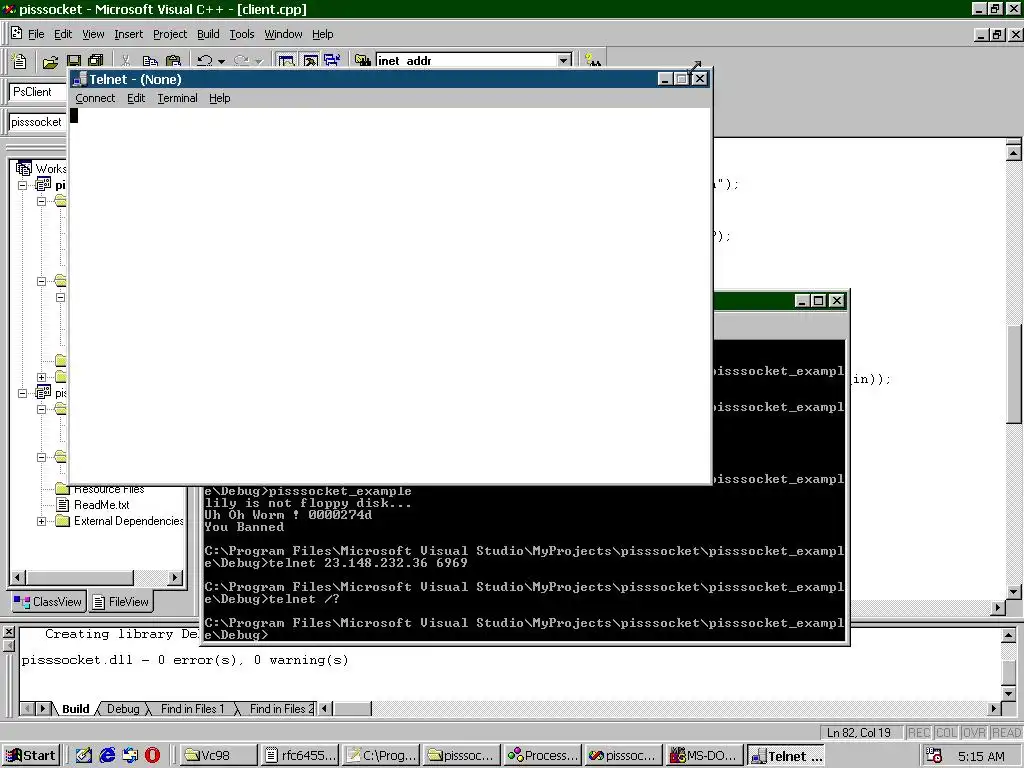Screen dimensions: 1024x768
Task: Click the Show Desktop quick launch icon
Action: (x=84, y=756)
